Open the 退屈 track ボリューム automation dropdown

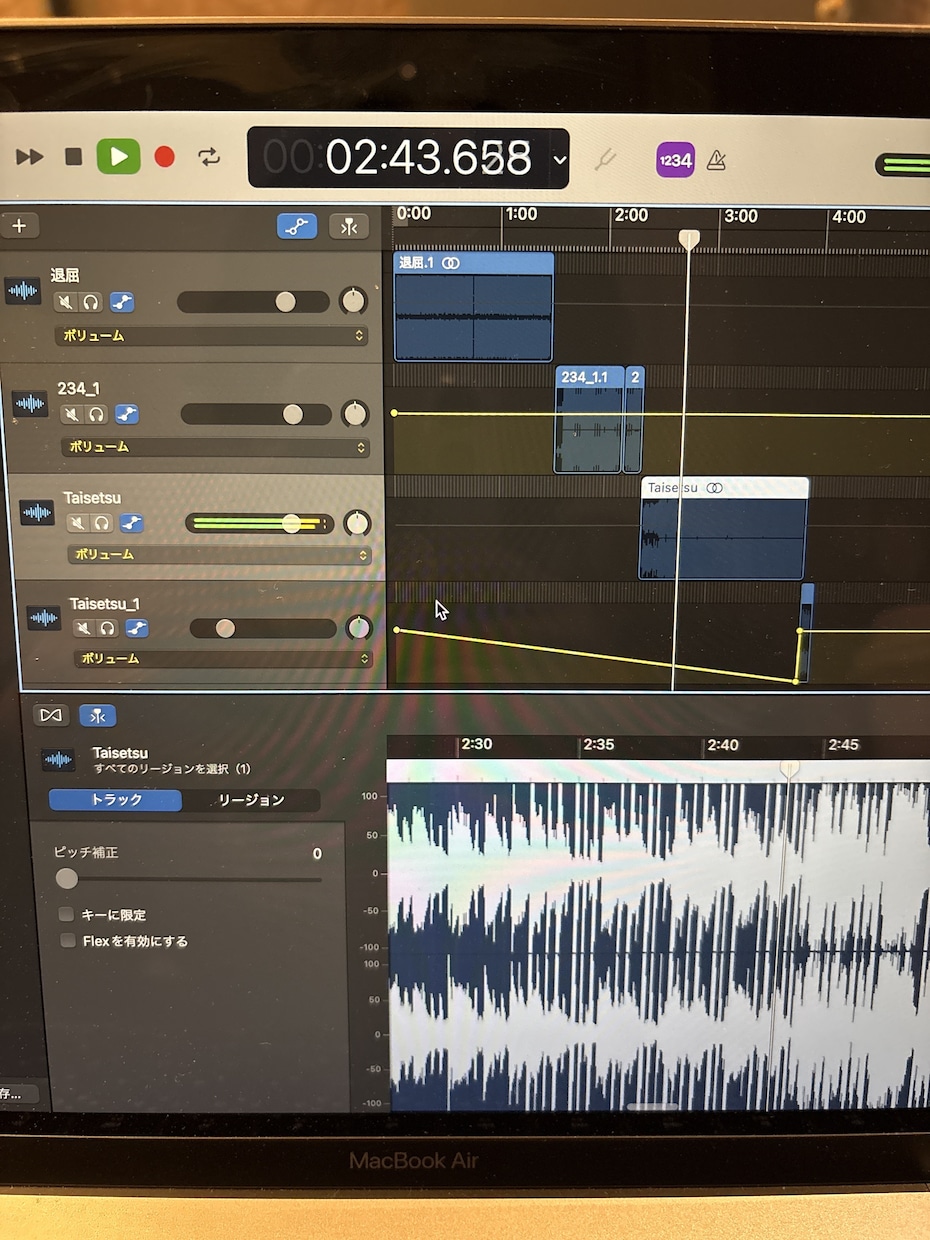(211, 336)
